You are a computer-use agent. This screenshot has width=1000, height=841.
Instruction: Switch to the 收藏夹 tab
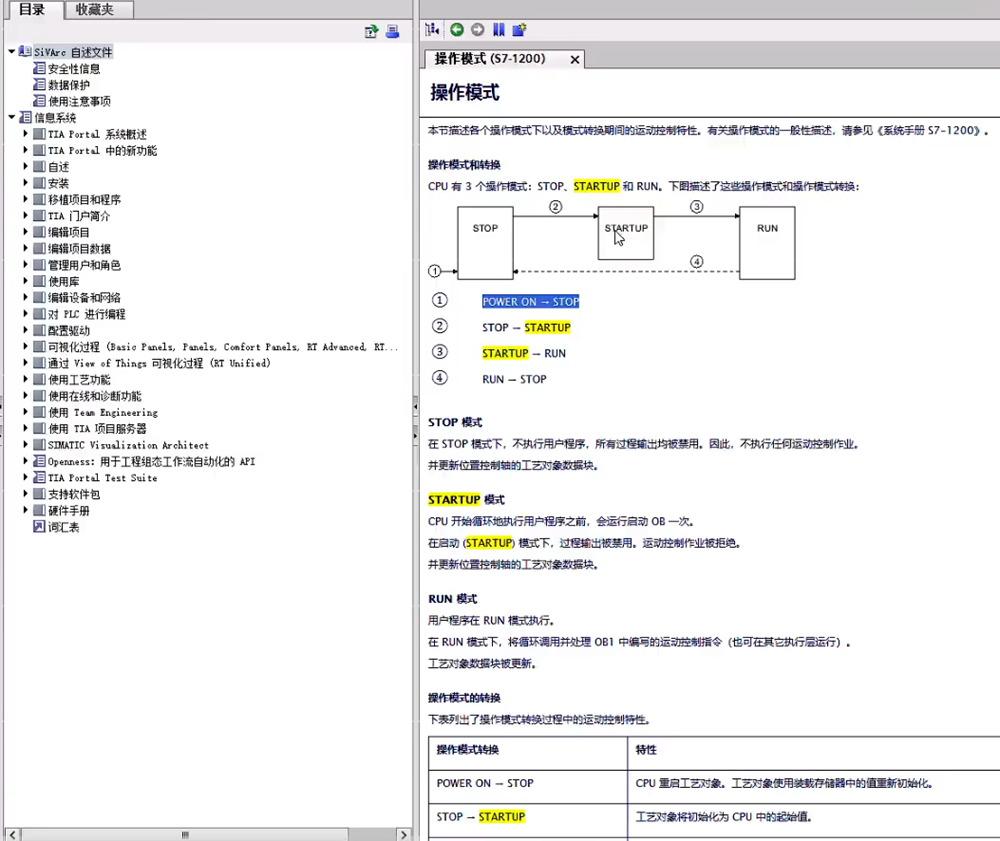[95, 9]
